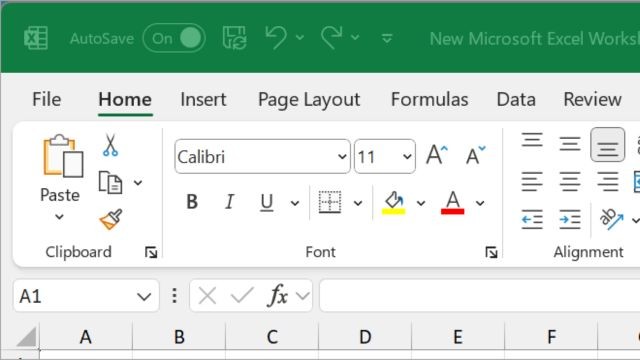
Task: Open the Undo history dropdown arrow
Action: pos(300,38)
